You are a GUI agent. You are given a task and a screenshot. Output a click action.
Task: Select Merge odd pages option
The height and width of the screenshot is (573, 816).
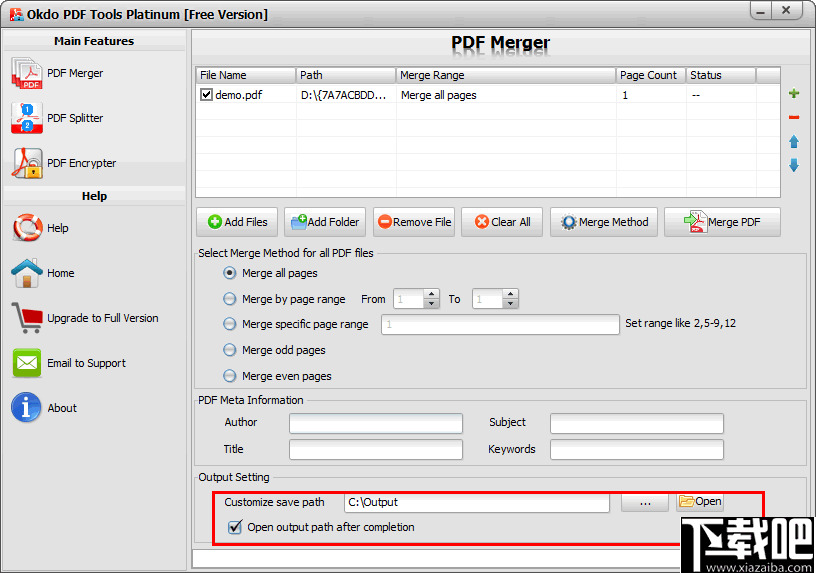coord(230,350)
